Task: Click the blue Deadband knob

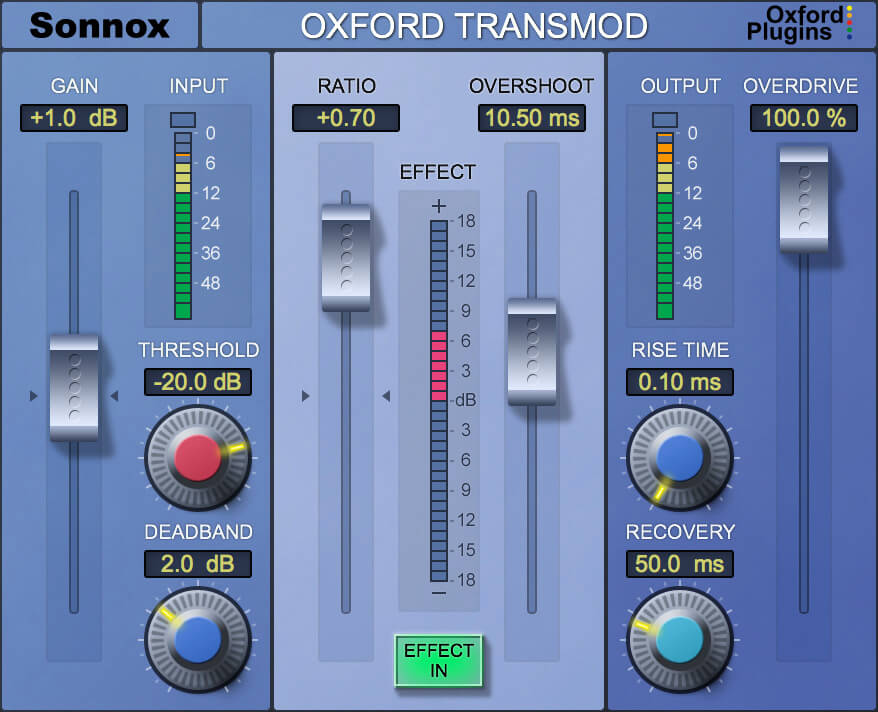Action: (x=197, y=637)
